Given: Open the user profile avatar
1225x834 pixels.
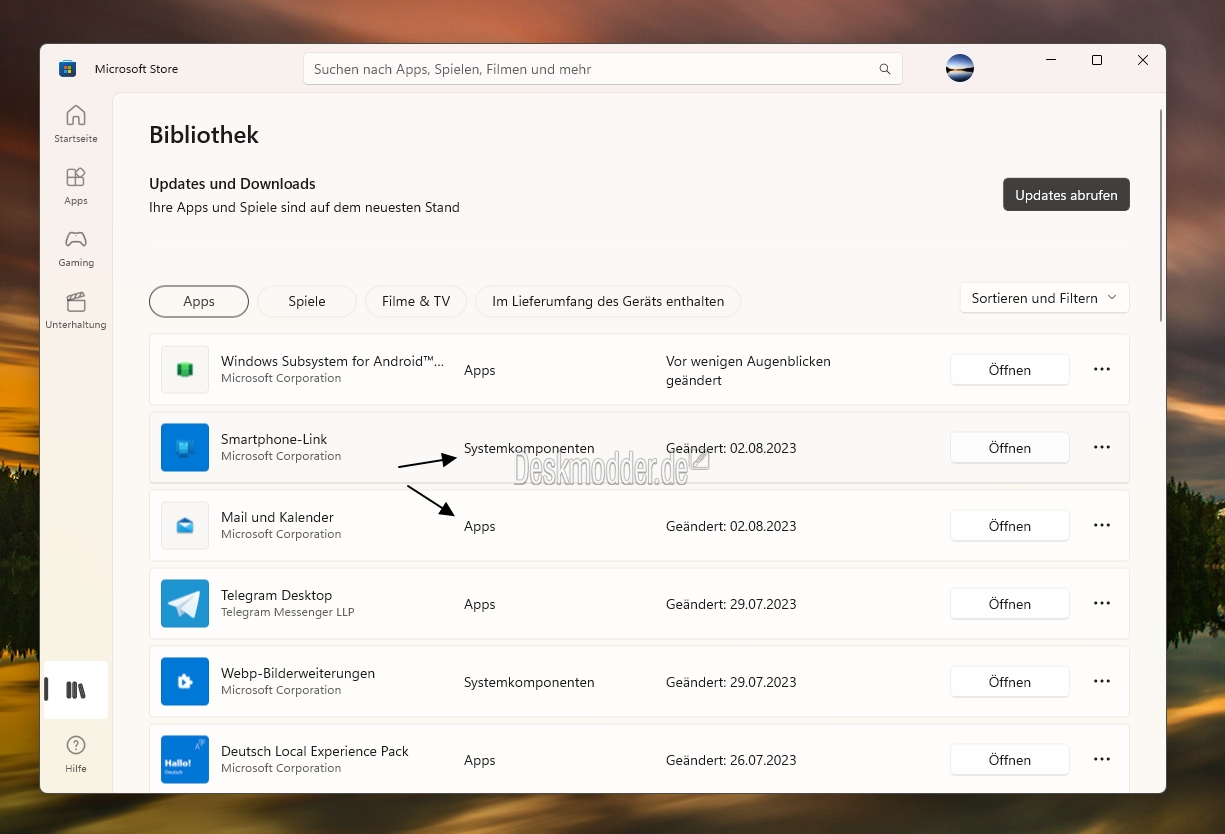Looking at the screenshot, I should [x=960, y=68].
